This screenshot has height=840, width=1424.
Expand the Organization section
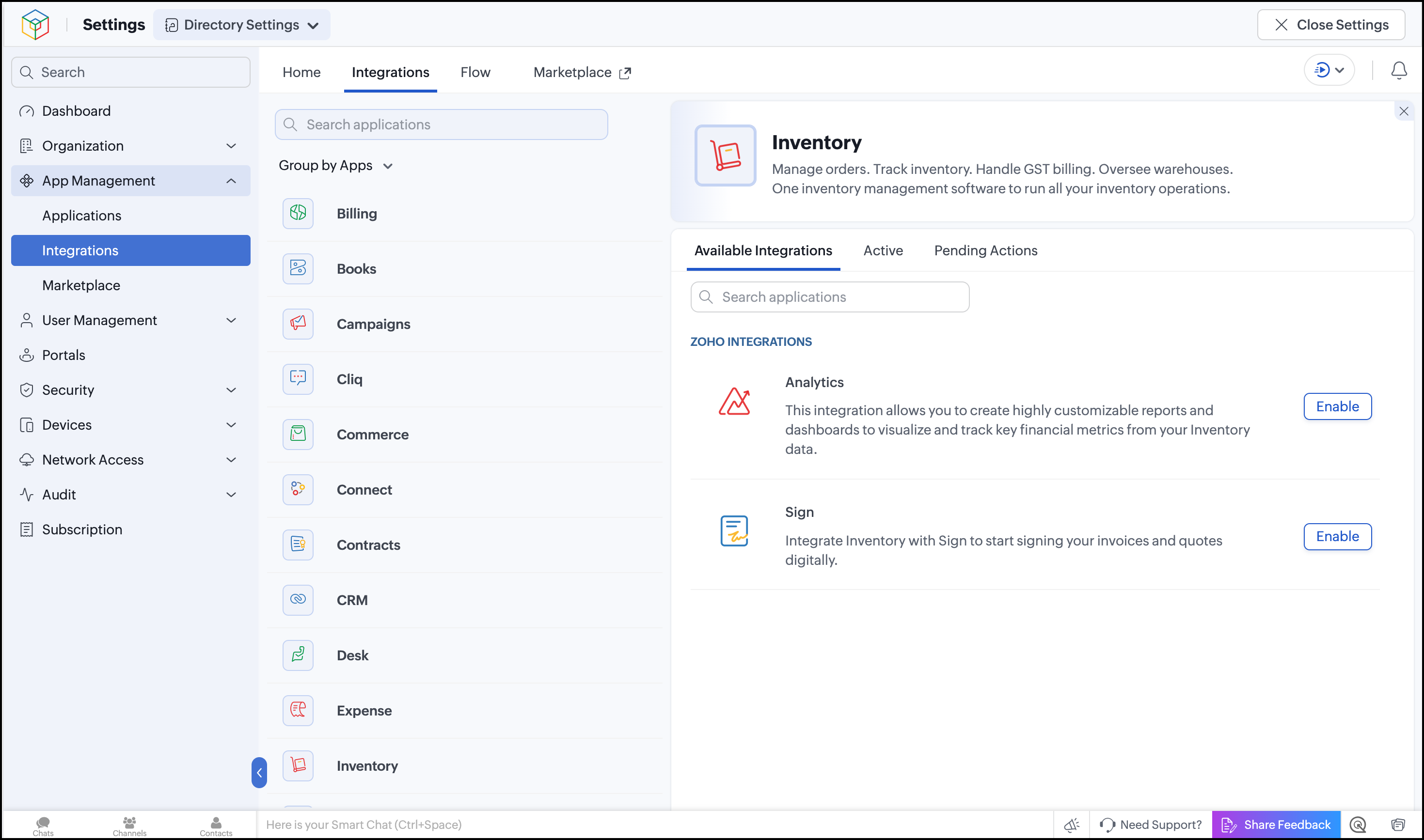231,146
